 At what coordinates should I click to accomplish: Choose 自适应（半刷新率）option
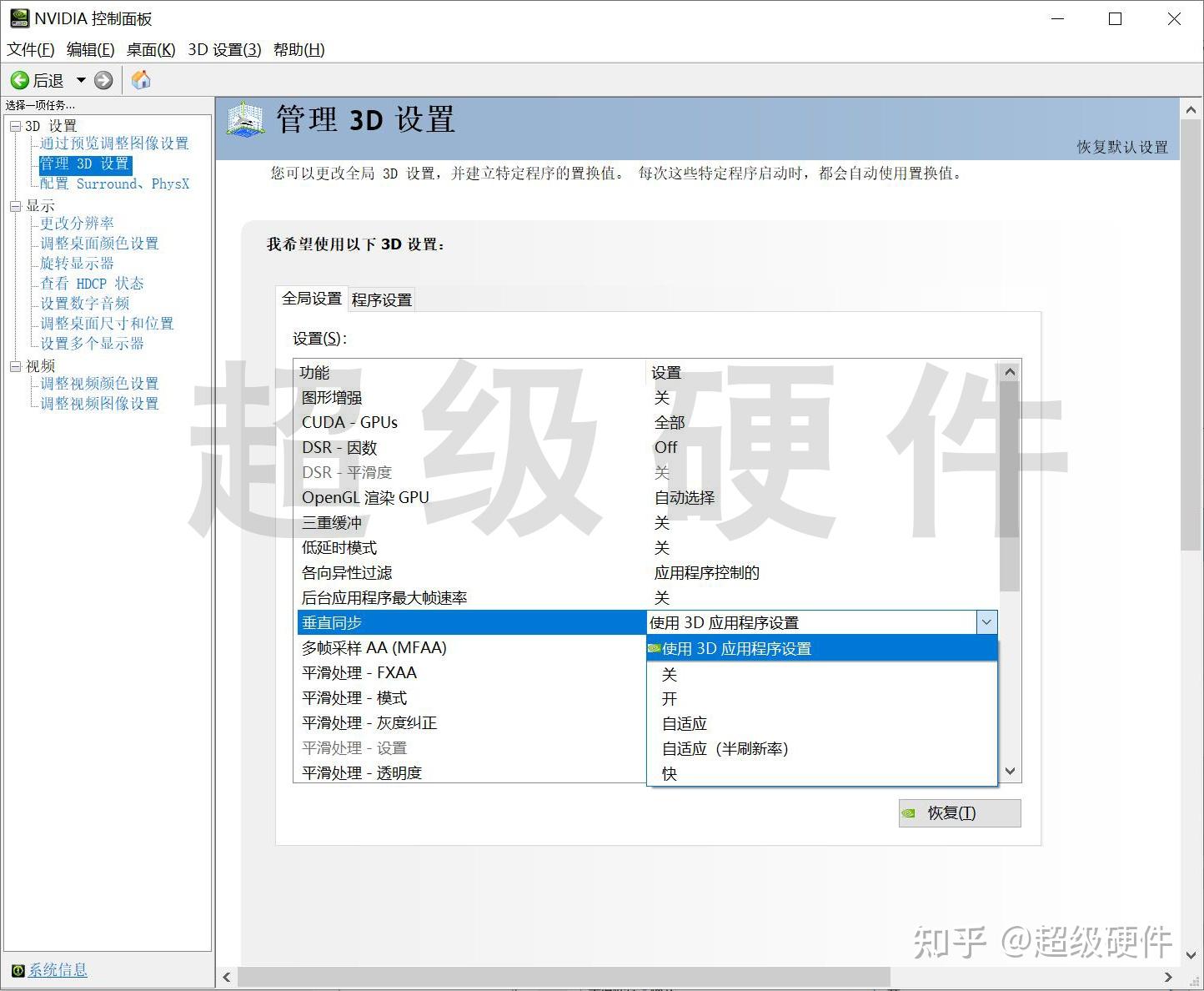[822, 749]
